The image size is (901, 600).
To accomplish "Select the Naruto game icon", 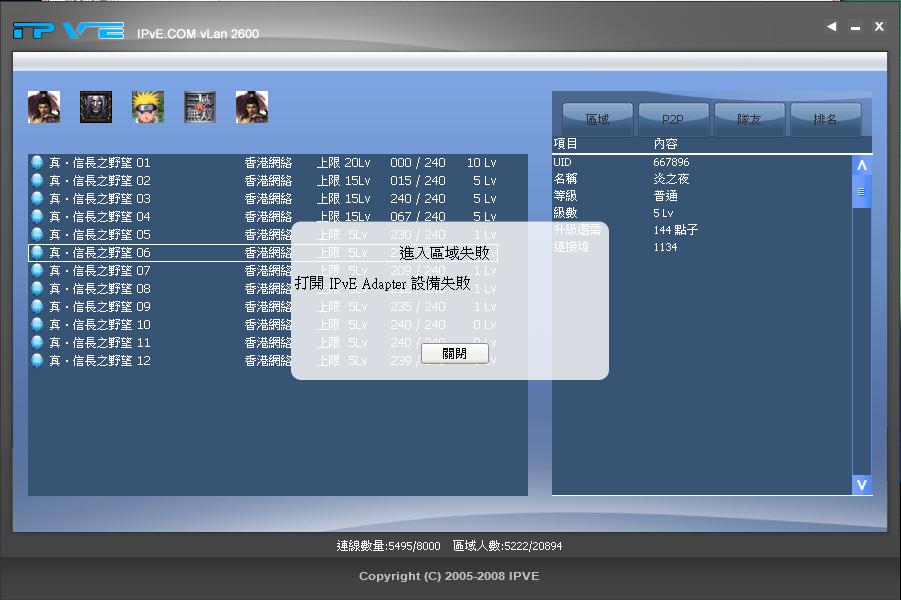I will 148,107.
